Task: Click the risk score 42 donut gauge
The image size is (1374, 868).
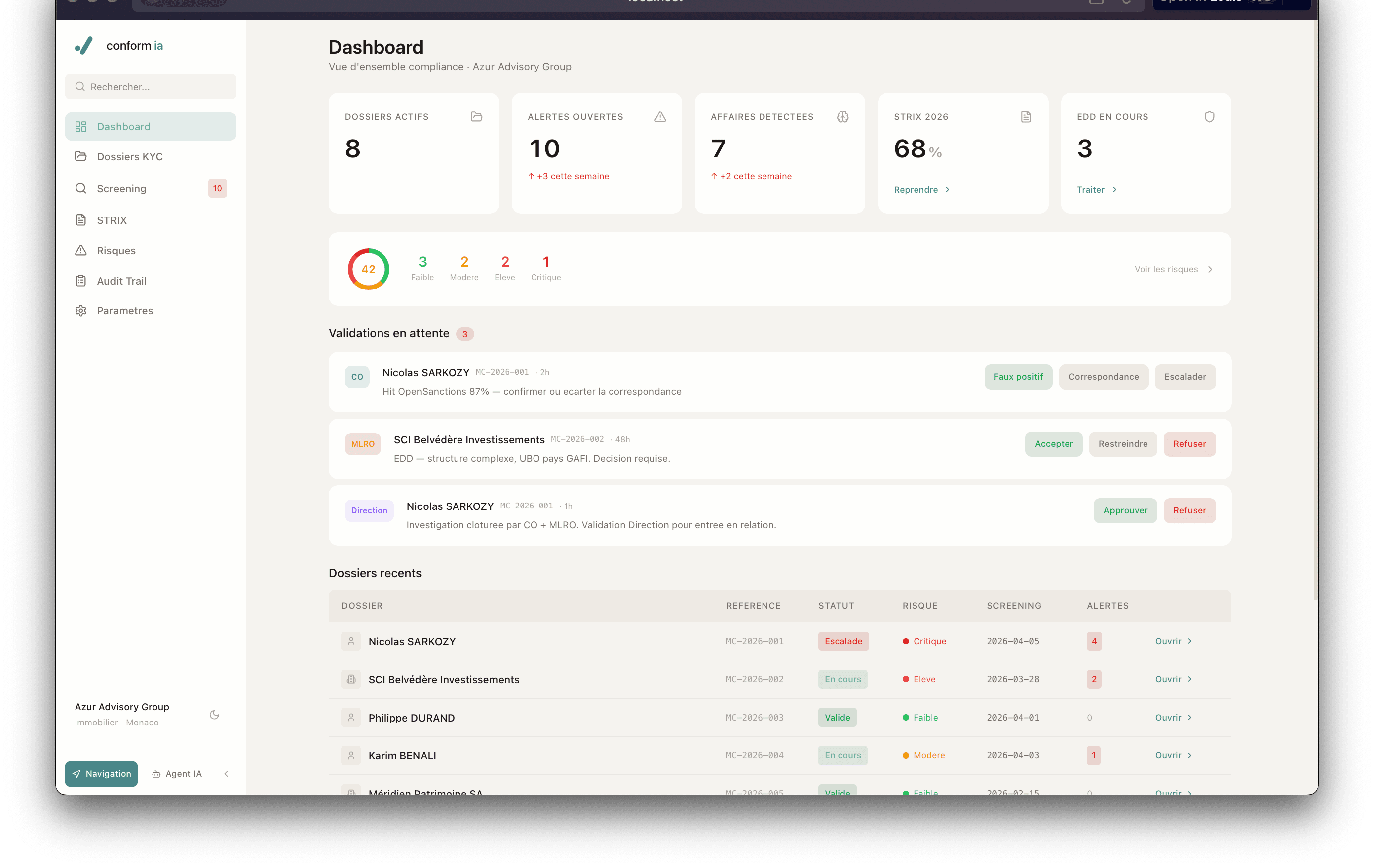Action: coord(369,269)
